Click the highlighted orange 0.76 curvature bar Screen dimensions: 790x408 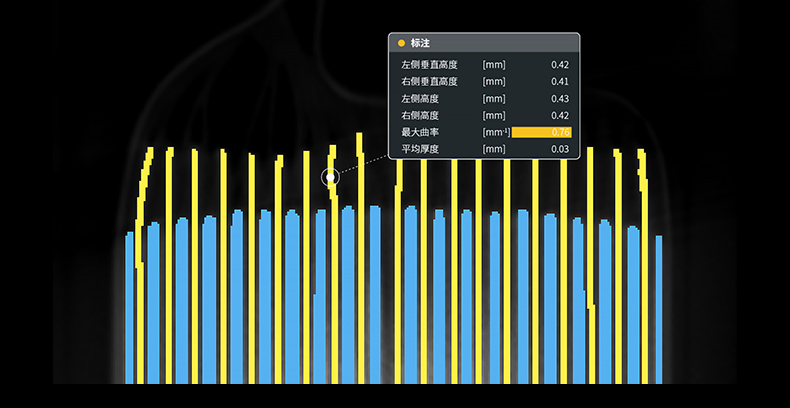(542, 132)
